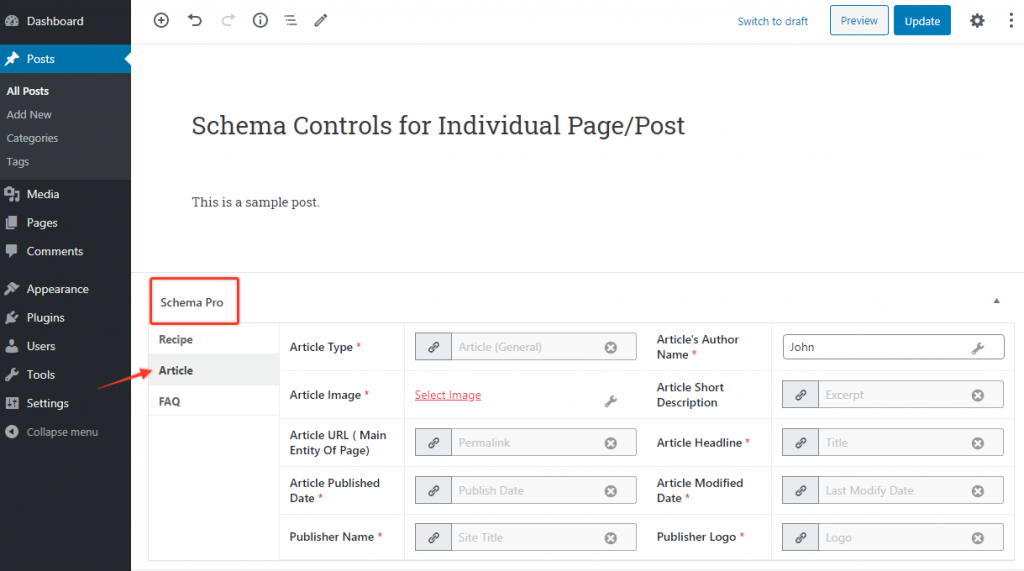The image size is (1024, 571).
Task: Open the Pages menu
Action: click(65, 223)
